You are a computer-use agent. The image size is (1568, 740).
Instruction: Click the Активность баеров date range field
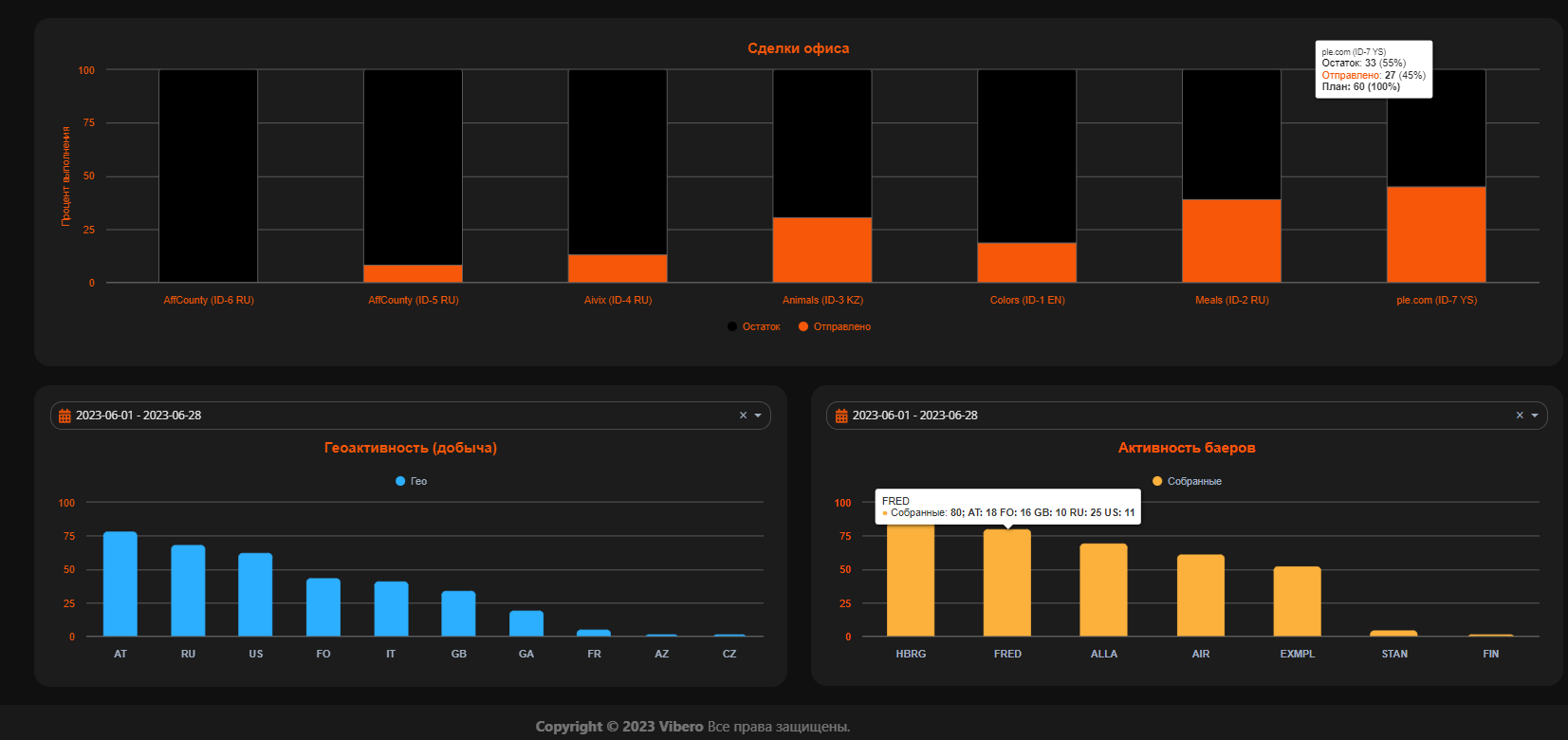pyautogui.click(x=1187, y=416)
